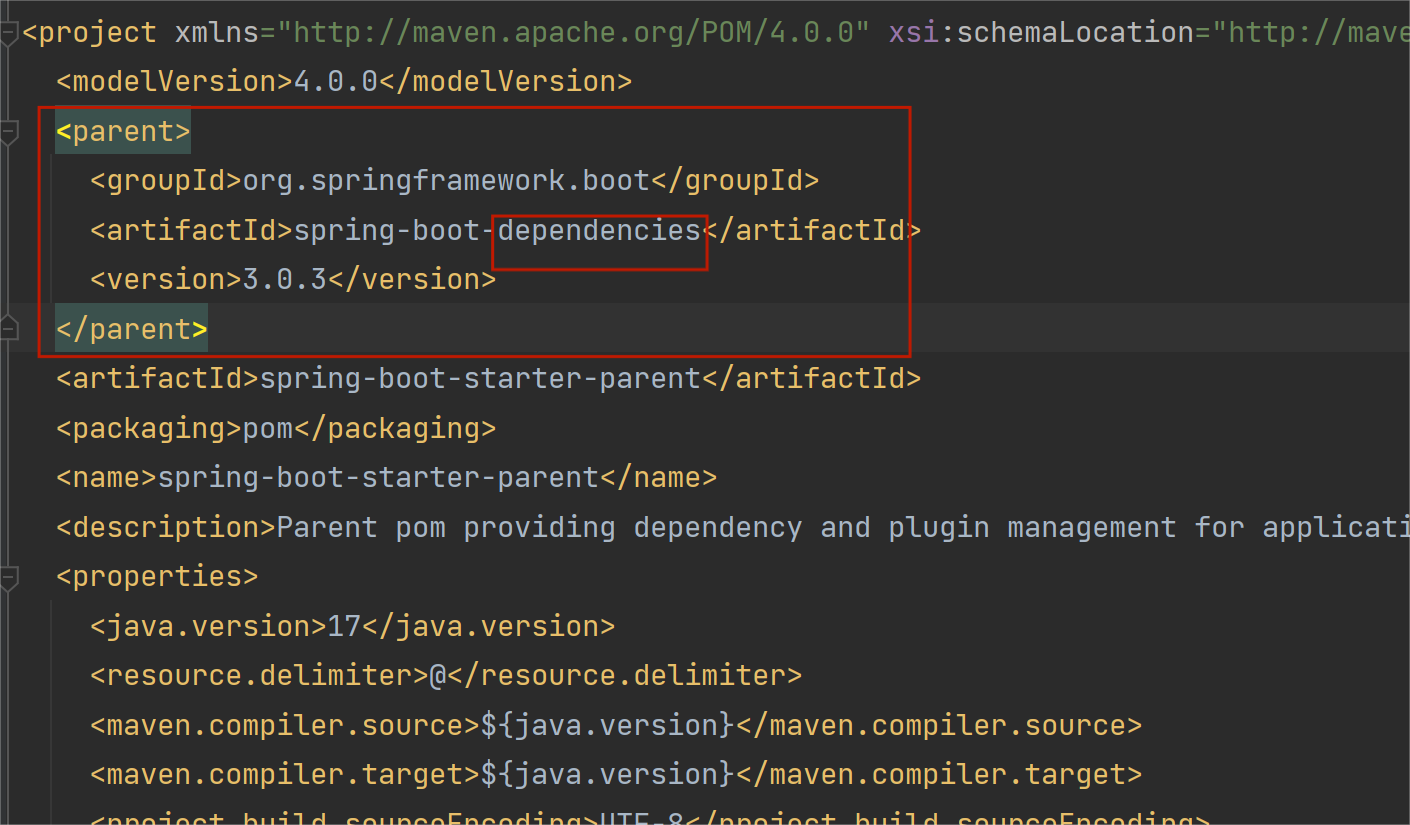Collapse the opening parent tag fold marker

[x=9, y=131]
